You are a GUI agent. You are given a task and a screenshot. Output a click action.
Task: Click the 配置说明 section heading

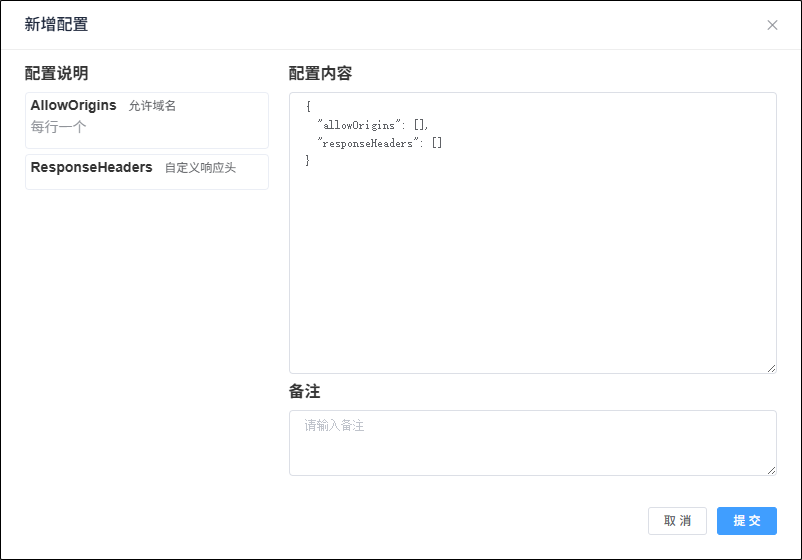56,73
